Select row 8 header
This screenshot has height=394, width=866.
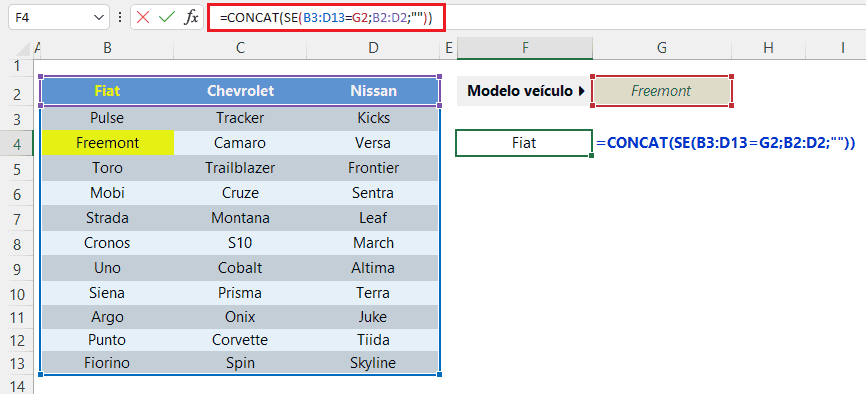(17, 244)
